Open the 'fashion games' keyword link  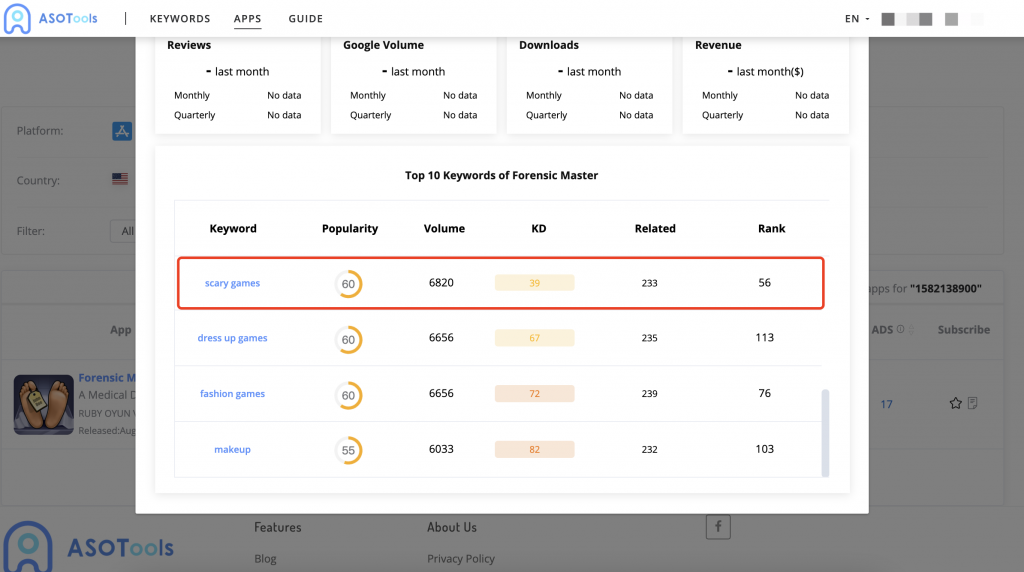click(232, 394)
